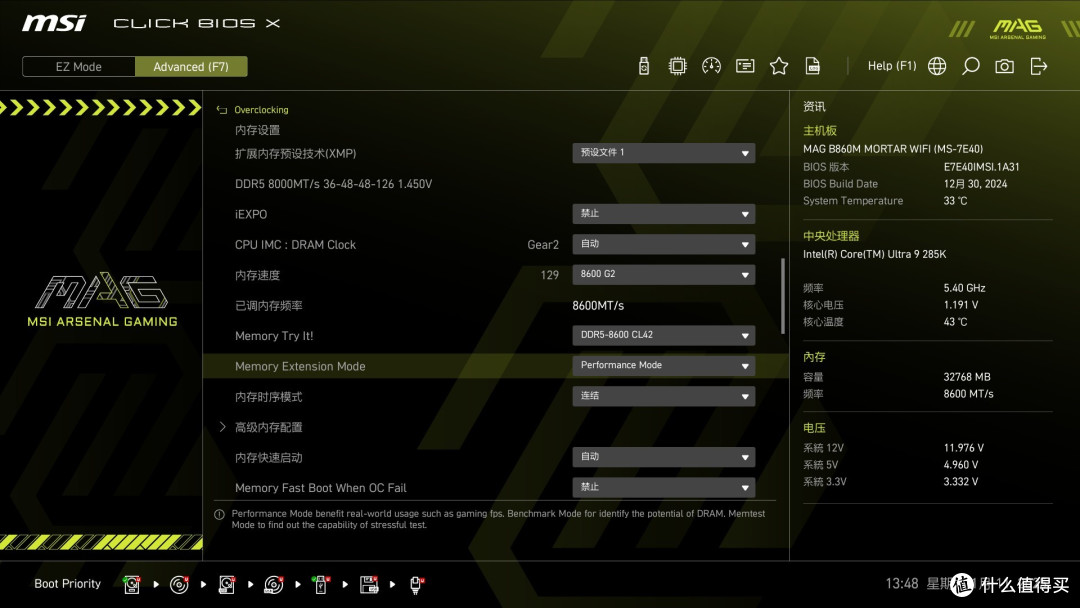Click the 内存设置 heading
This screenshot has height=608, width=1080.
coord(257,130)
